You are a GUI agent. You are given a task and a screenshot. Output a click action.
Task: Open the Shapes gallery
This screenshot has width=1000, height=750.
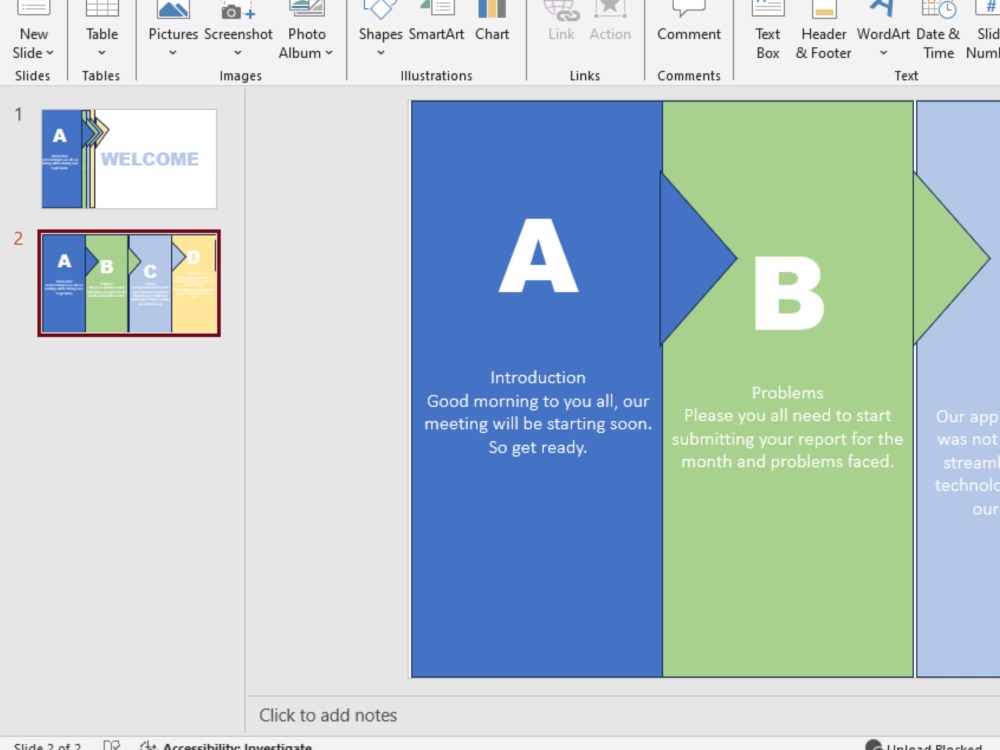pyautogui.click(x=380, y=29)
